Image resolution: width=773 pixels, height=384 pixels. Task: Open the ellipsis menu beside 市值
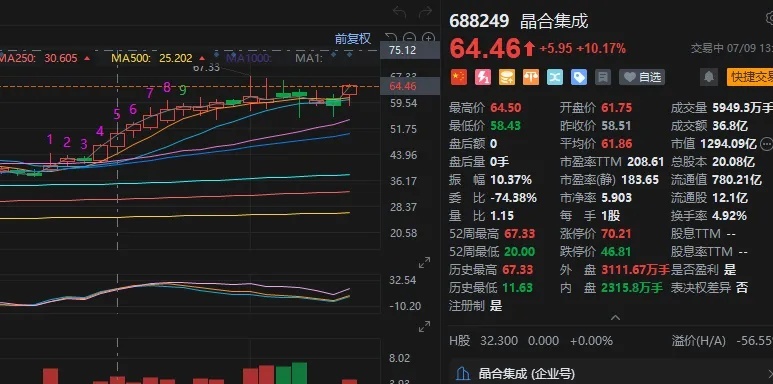click(x=767, y=144)
